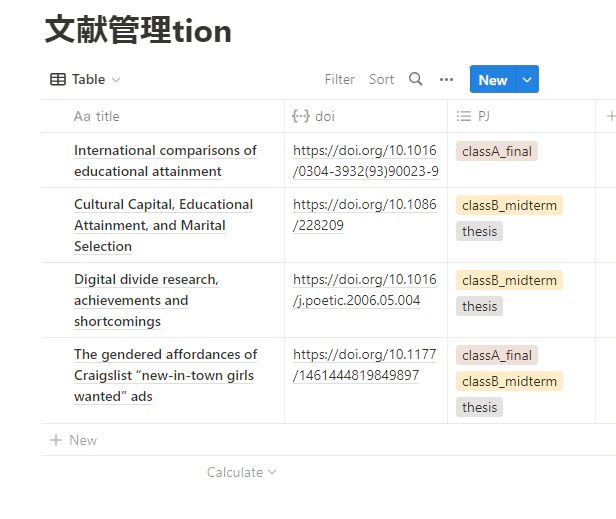Screen dimensions: 616x519
Task: Click the PJ column header
Action: click(x=521, y=116)
